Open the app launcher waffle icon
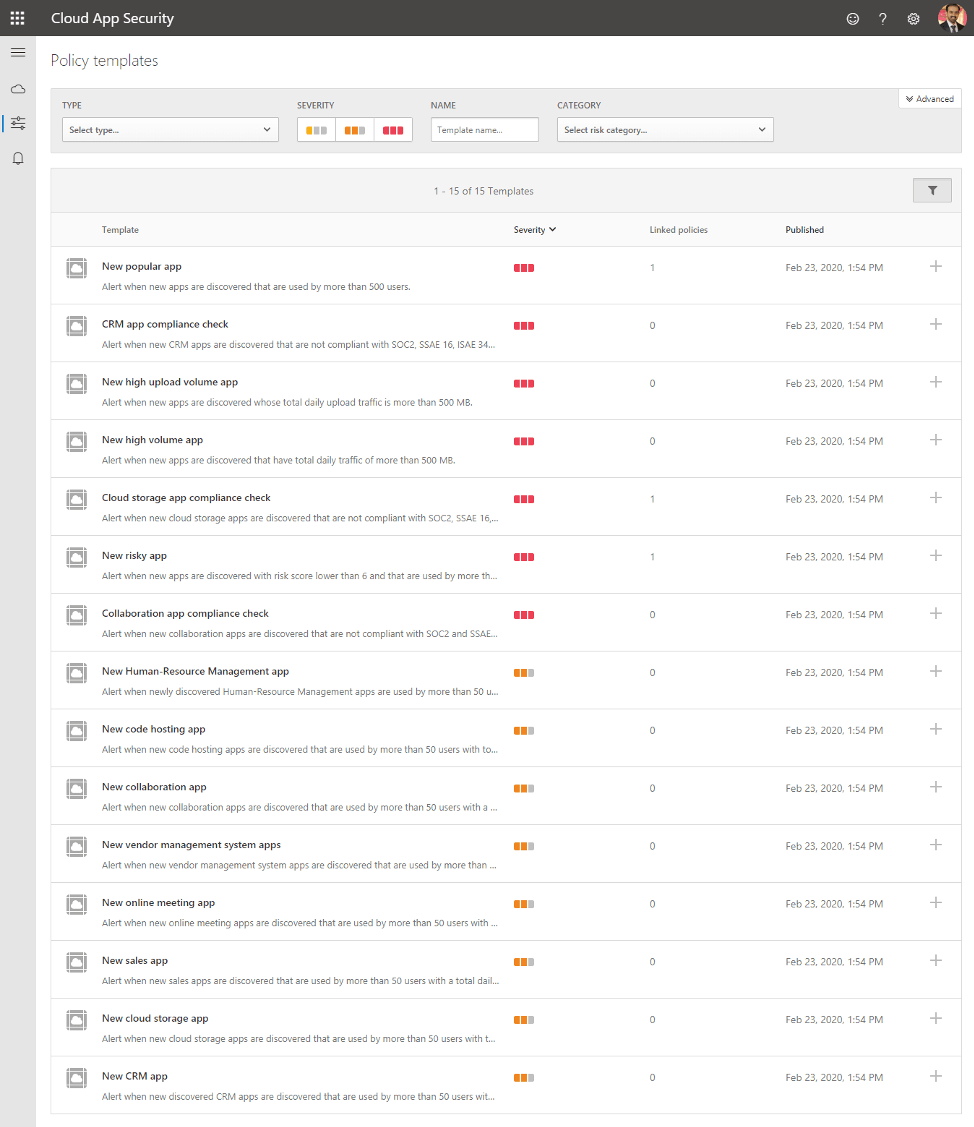Viewport: 974px width, 1127px height. [x=17, y=18]
